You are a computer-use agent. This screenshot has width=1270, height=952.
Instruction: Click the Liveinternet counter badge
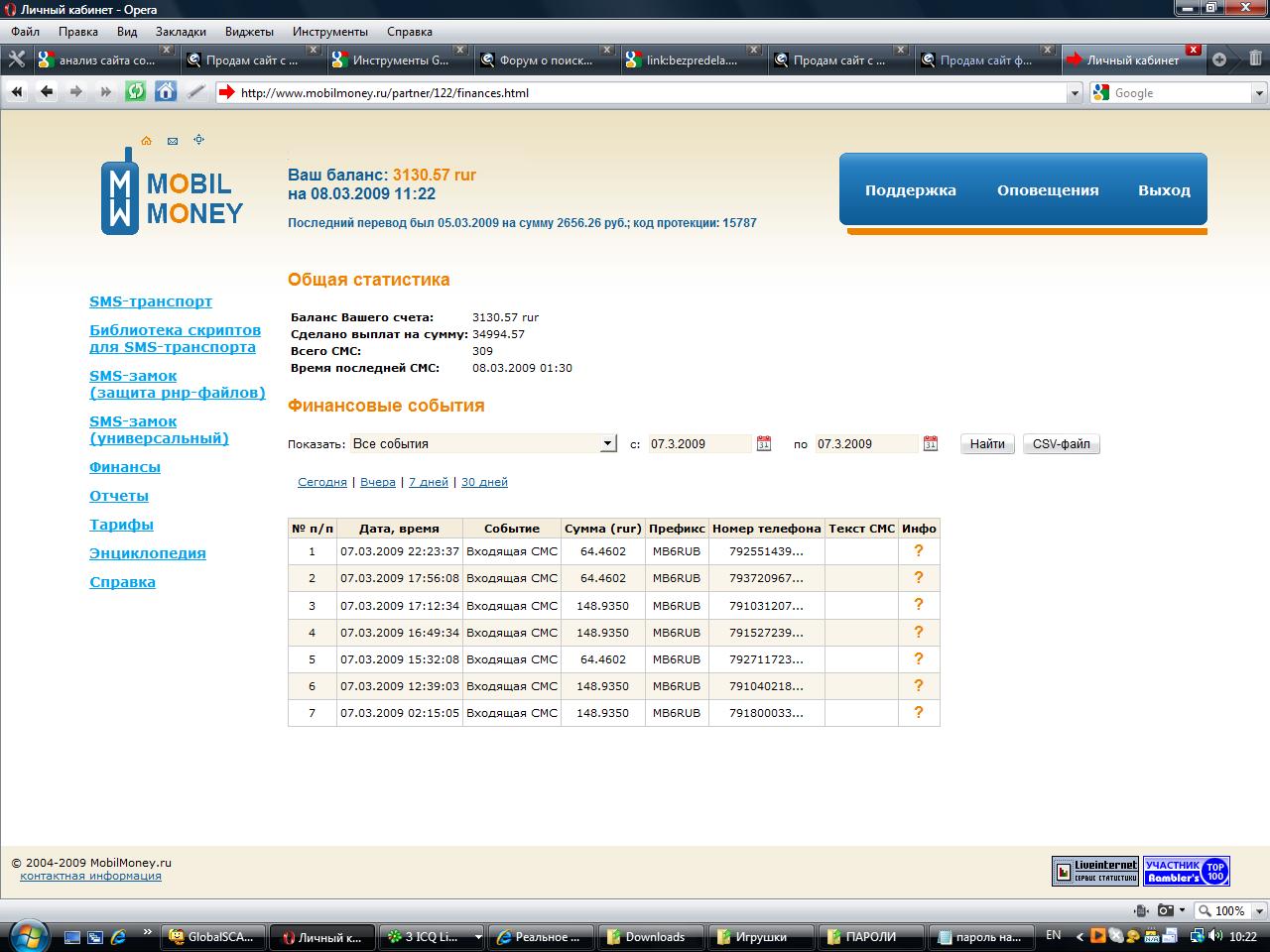pyautogui.click(x=1095, y=871)
